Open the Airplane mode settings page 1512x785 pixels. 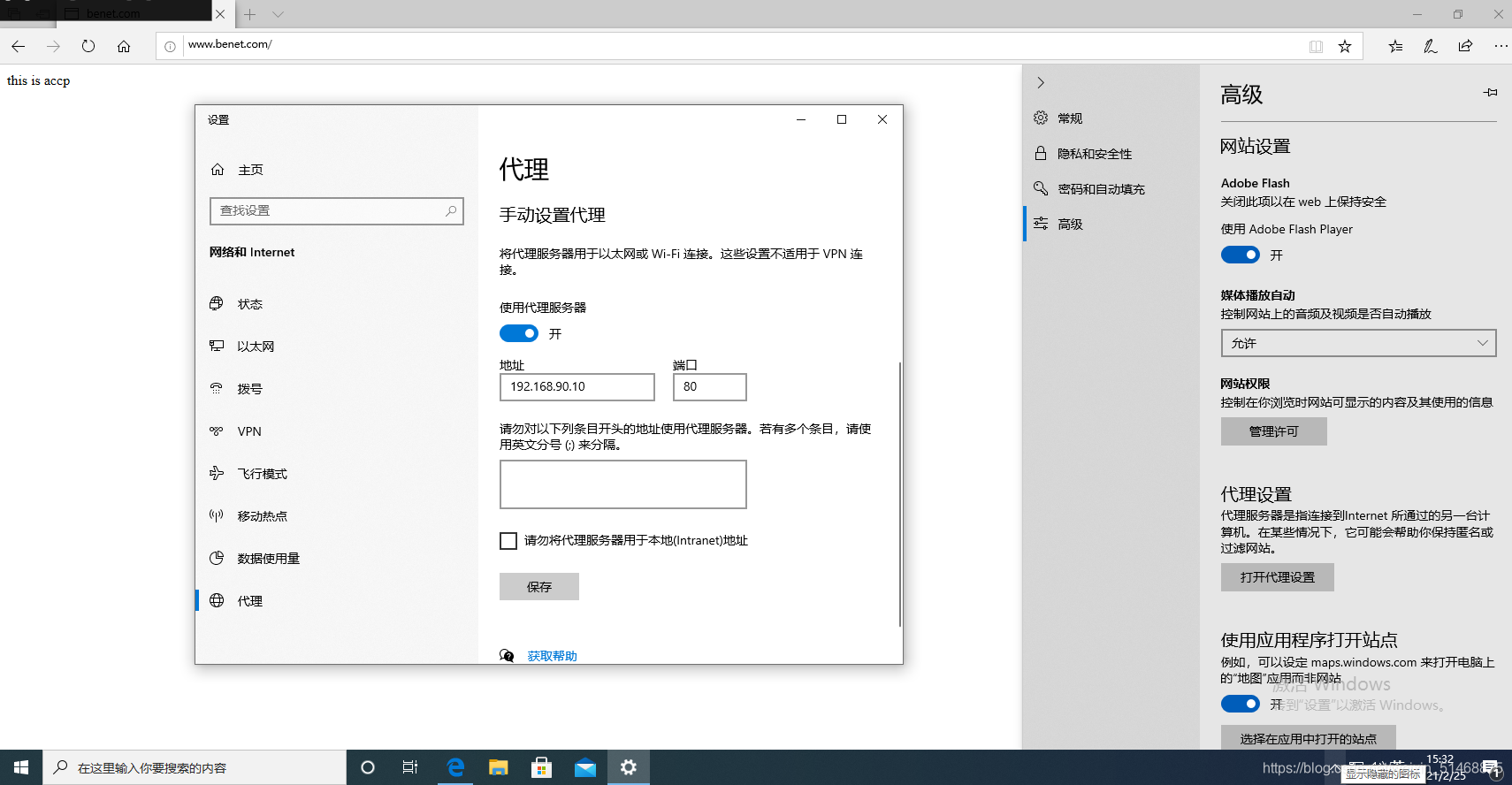(336, 474)
